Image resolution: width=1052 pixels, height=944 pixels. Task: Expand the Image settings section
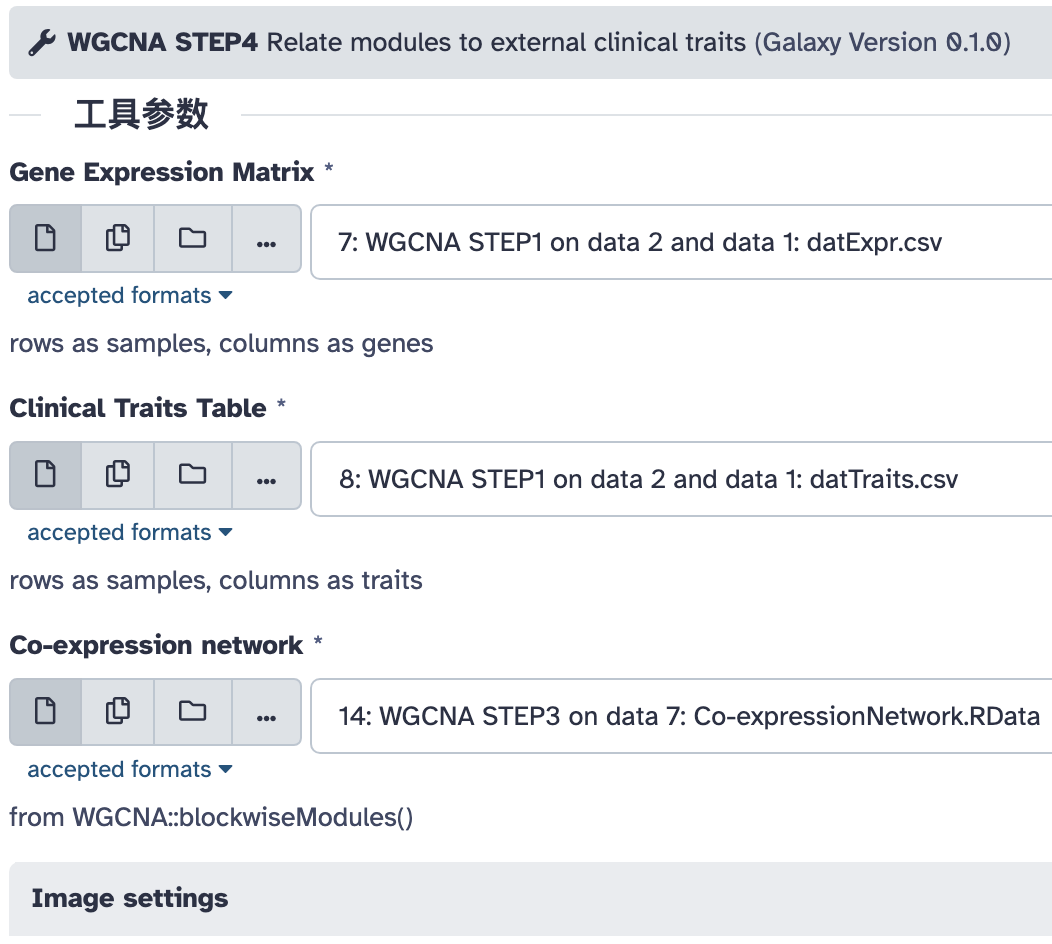(x=530, y=898)
